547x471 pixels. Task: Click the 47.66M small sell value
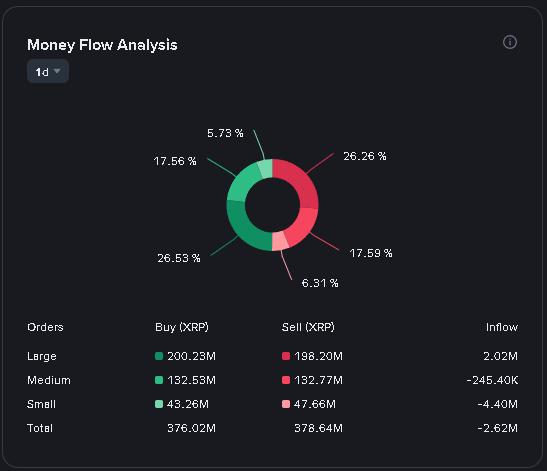pyautogui.click(x=315, y=404)
